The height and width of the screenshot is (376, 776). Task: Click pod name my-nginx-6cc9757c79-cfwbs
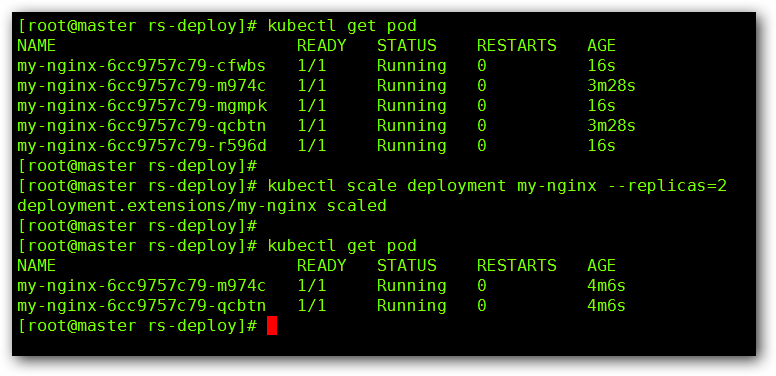[x=142, y=66]
